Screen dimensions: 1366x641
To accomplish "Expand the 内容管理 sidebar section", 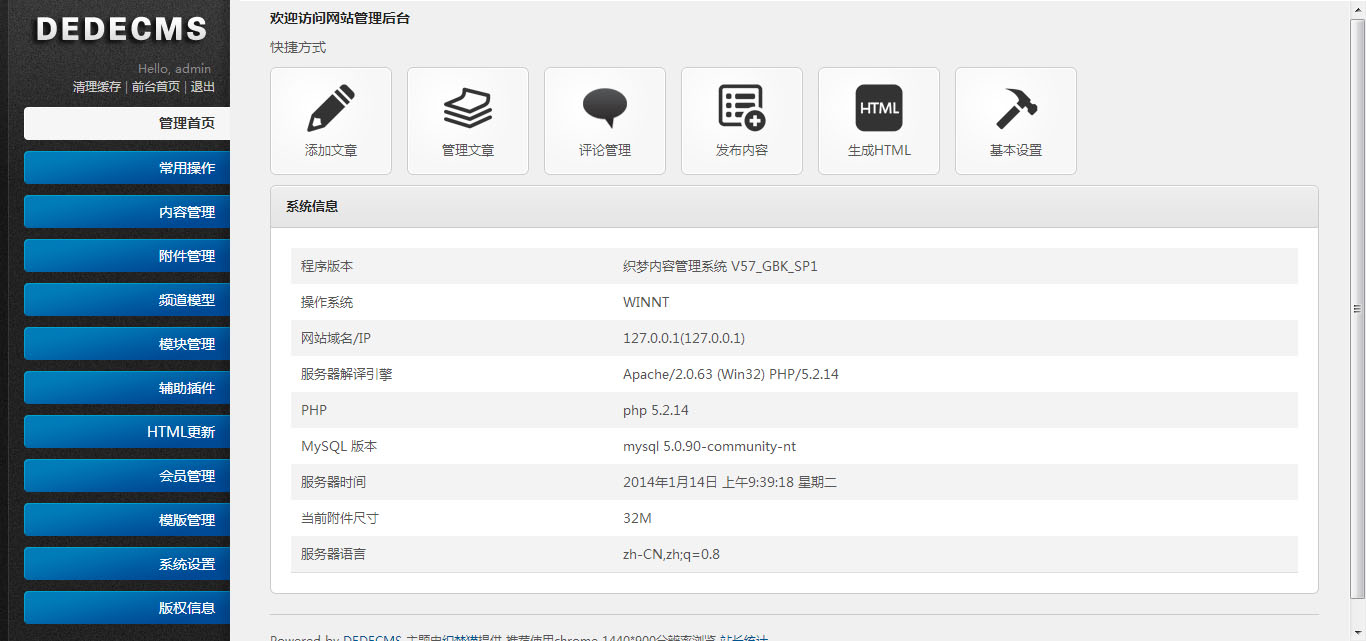I will (127, 212).
